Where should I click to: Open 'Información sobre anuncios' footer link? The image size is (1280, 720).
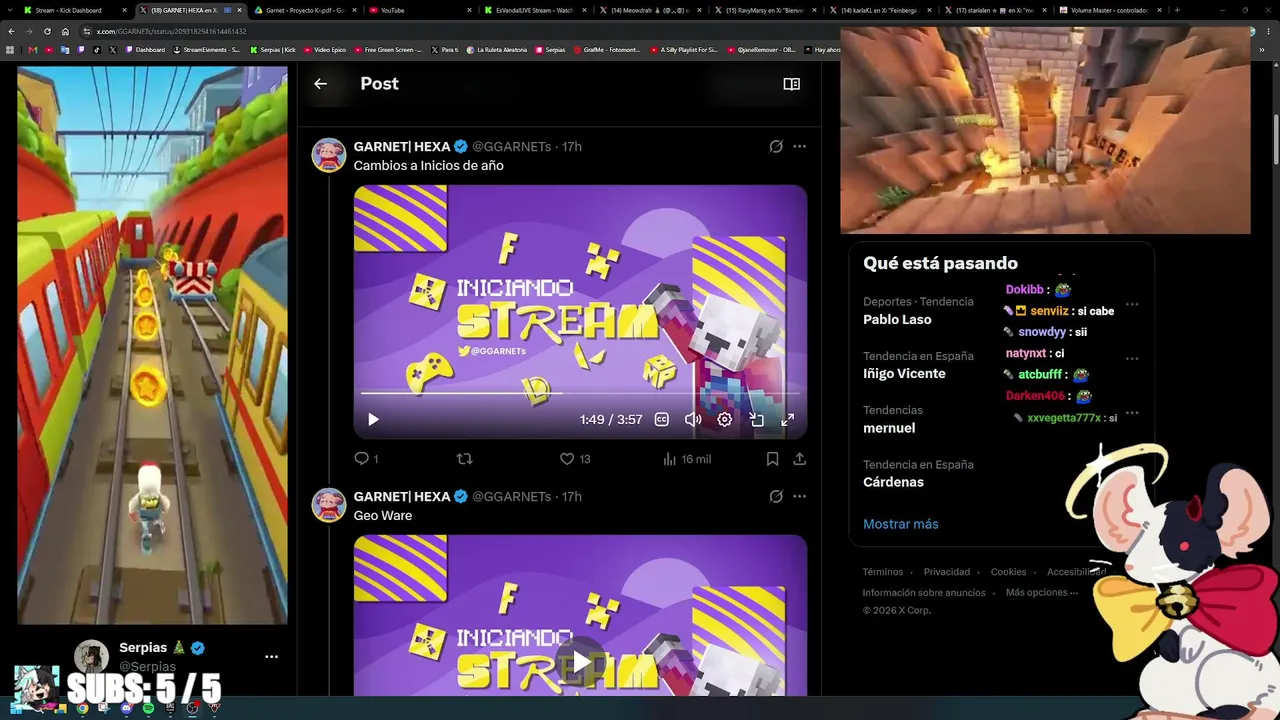click(x=924, y=592)
